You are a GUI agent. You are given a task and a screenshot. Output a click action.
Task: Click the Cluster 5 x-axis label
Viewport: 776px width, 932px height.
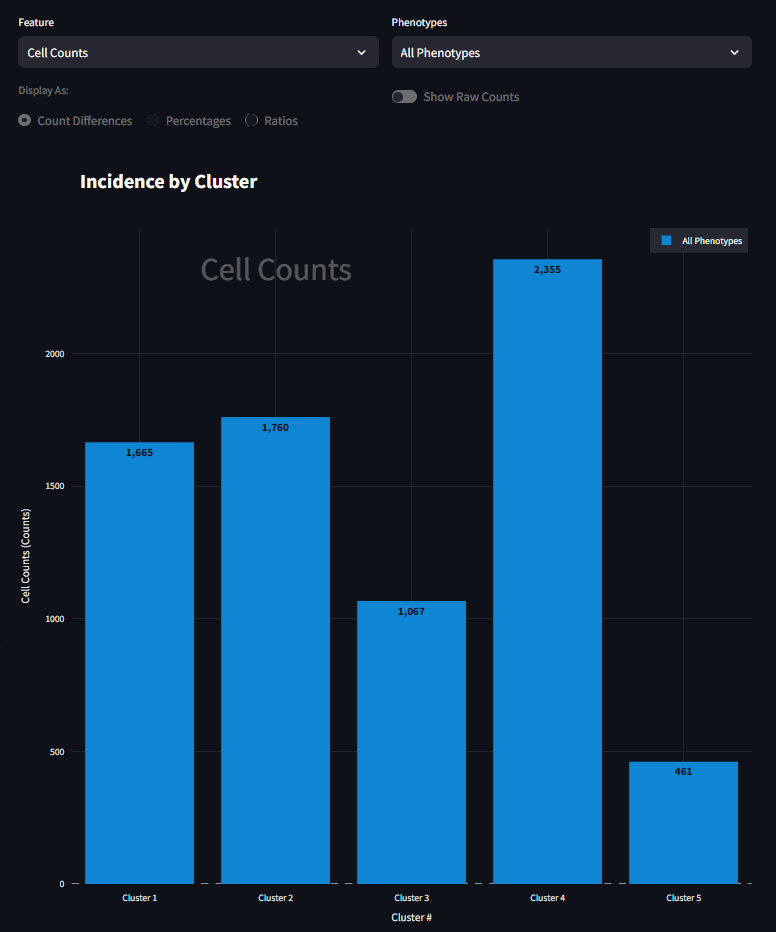pyautogui.click(x=683, y=898)
